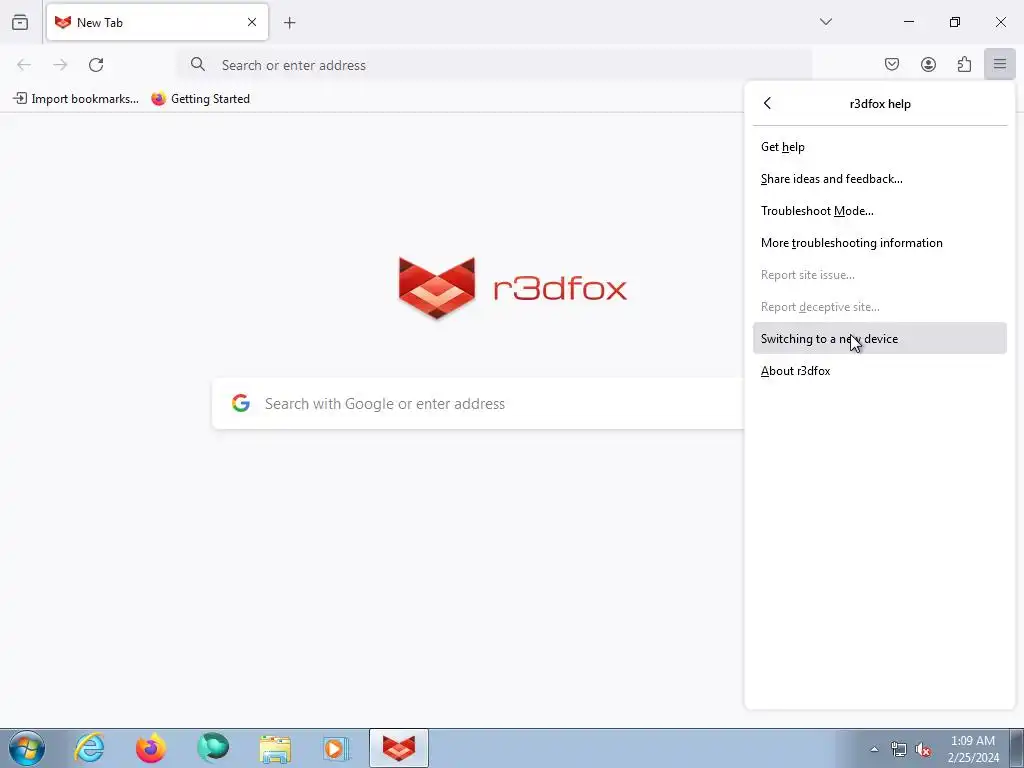The width and height of the screenshot is (1024, 768).
Task: Open More troubleshooting information
Action: click(880, 243)
